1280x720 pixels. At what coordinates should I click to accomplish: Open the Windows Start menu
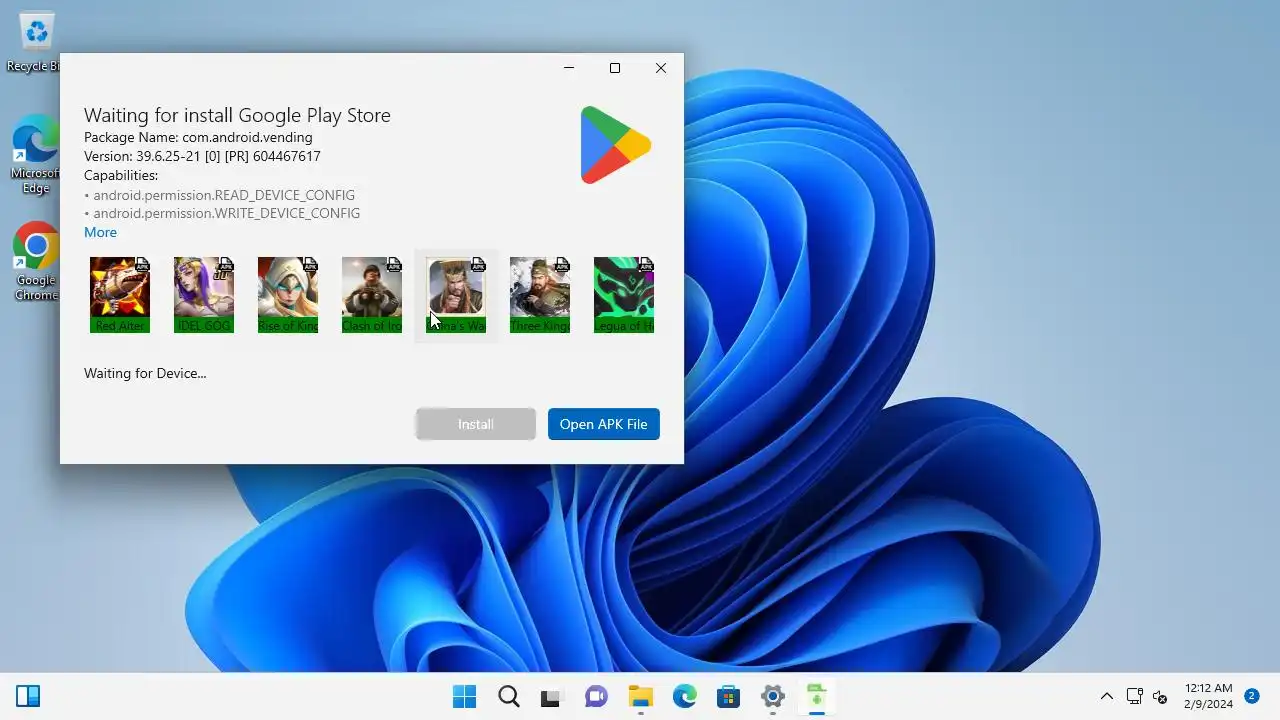[x=465, y=696]
